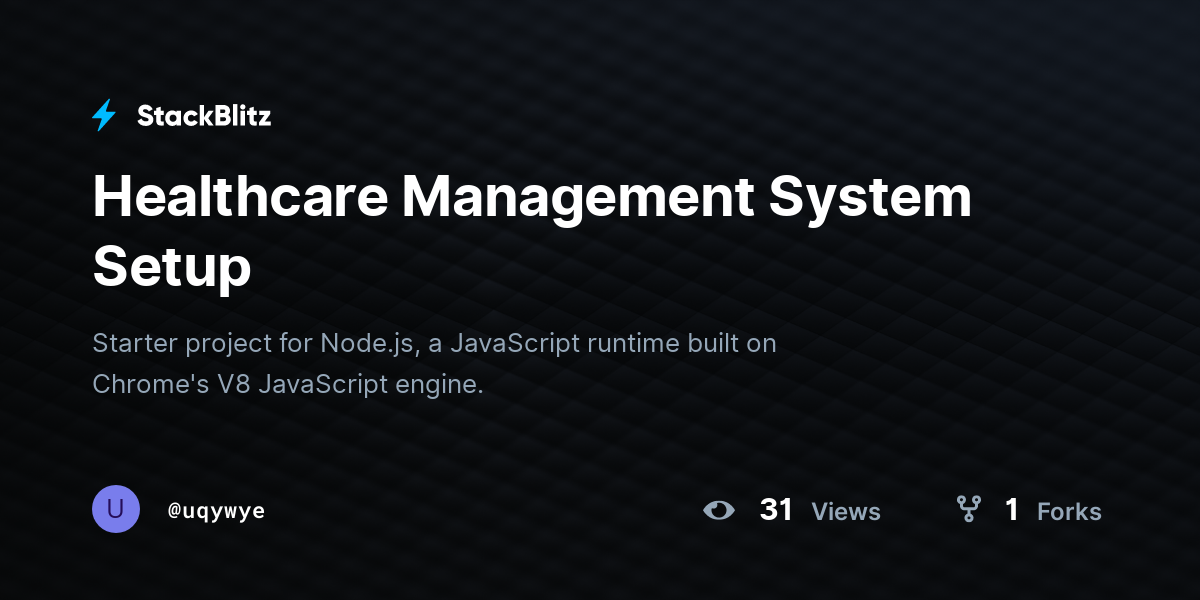Select the Chrome's V8 engine description line
1200x600 pixels.
pyautogui.click(x=287, y=384)
